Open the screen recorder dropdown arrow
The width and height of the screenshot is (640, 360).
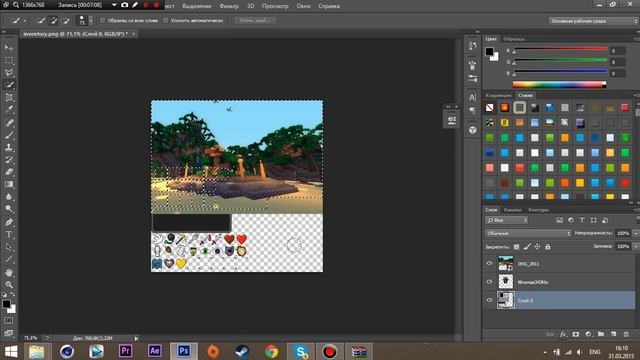pos(114,5)
